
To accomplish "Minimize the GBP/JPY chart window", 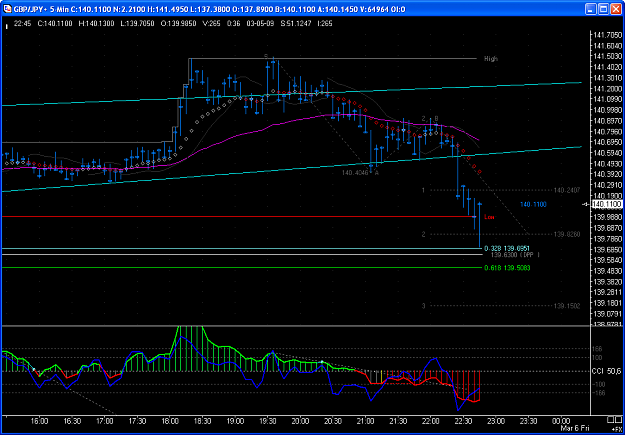I will [x=591, y=8].
